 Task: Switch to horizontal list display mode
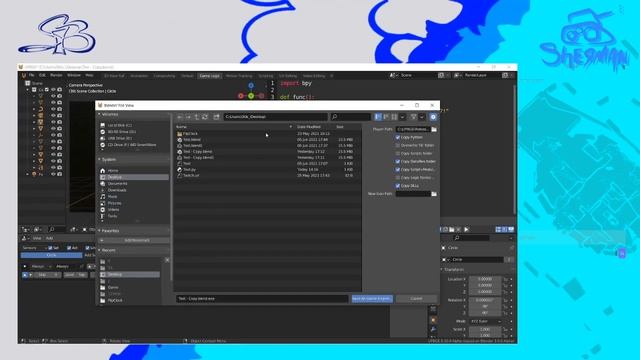click(386, 117)
